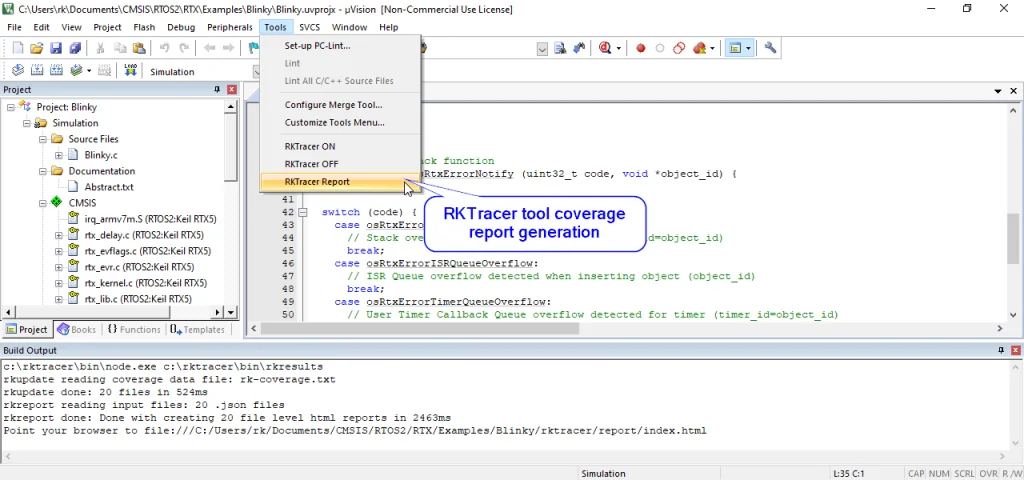Switch to the Templates tab
Screen dimensions: 1024x480
tap(197, 330)
